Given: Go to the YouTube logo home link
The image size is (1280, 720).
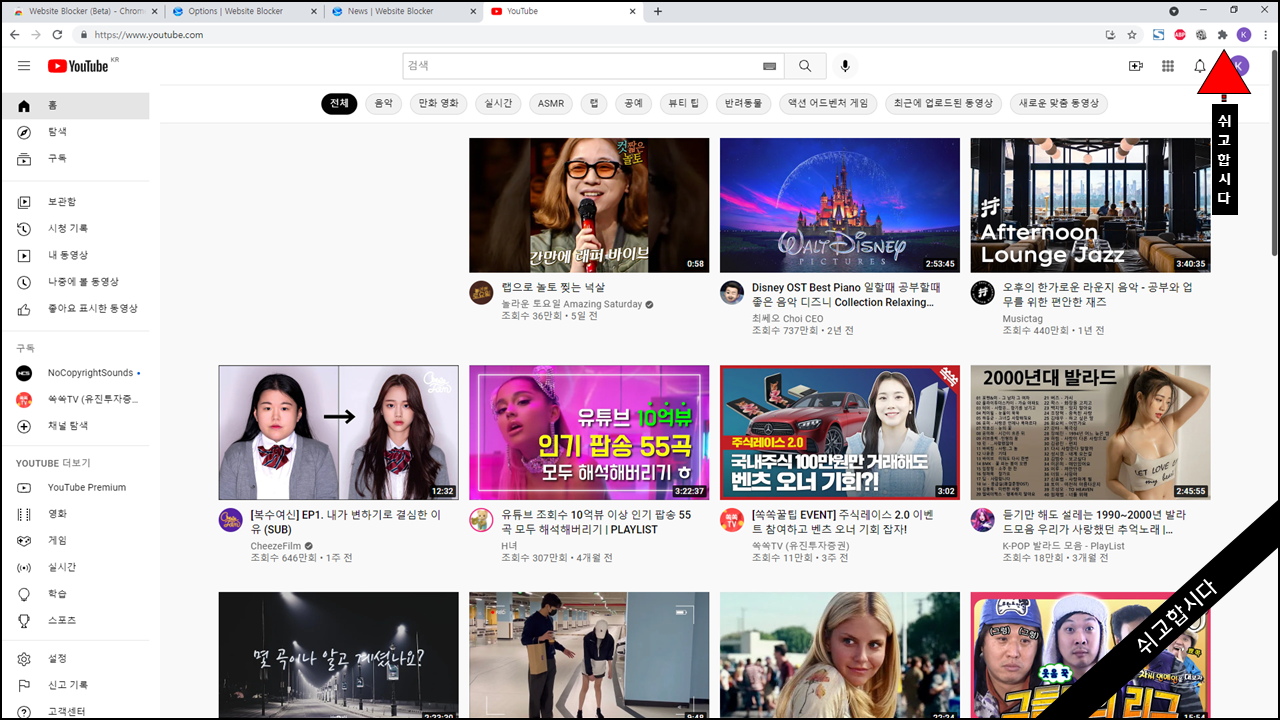Looking at the screenshot, I should [79, 66].
